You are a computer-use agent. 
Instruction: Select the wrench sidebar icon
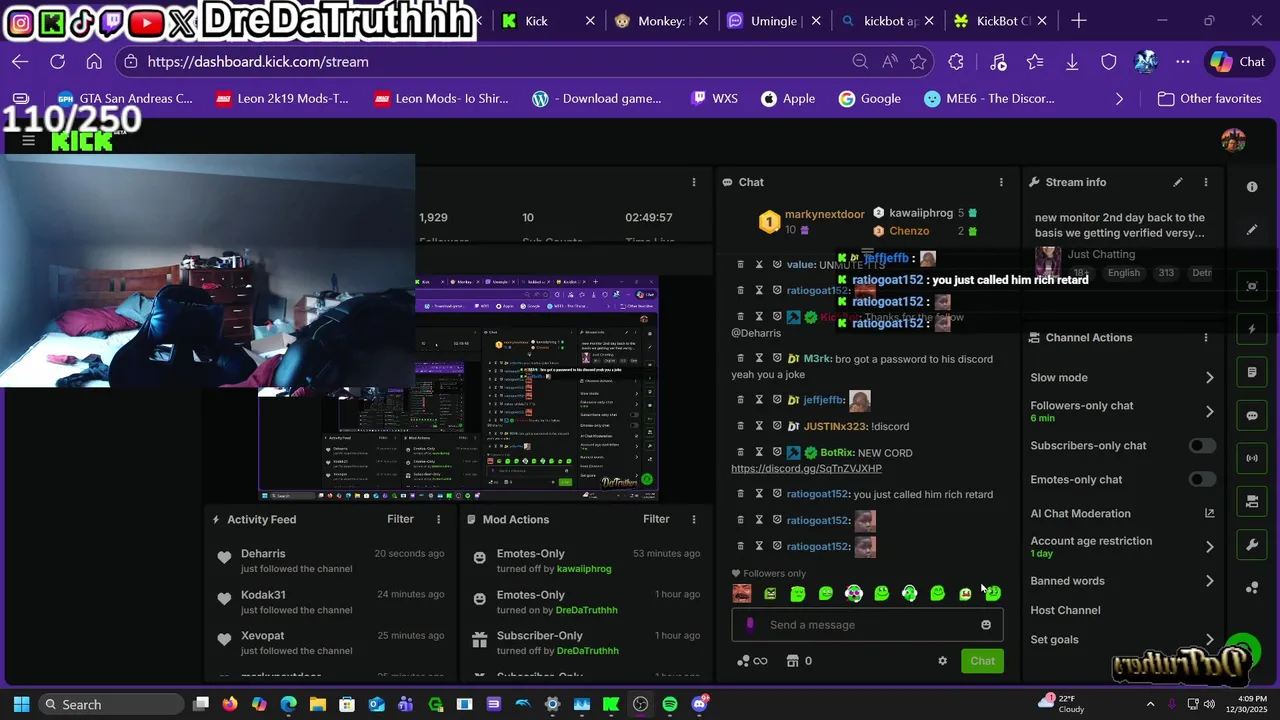(1252, 545)
